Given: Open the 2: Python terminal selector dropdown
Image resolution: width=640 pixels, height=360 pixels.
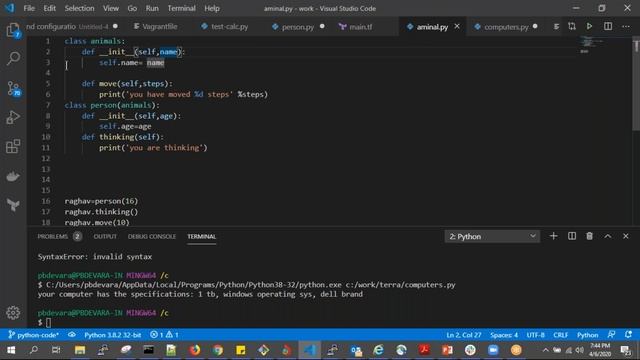Looking at the screenshot, I should [x=492, y=236].
